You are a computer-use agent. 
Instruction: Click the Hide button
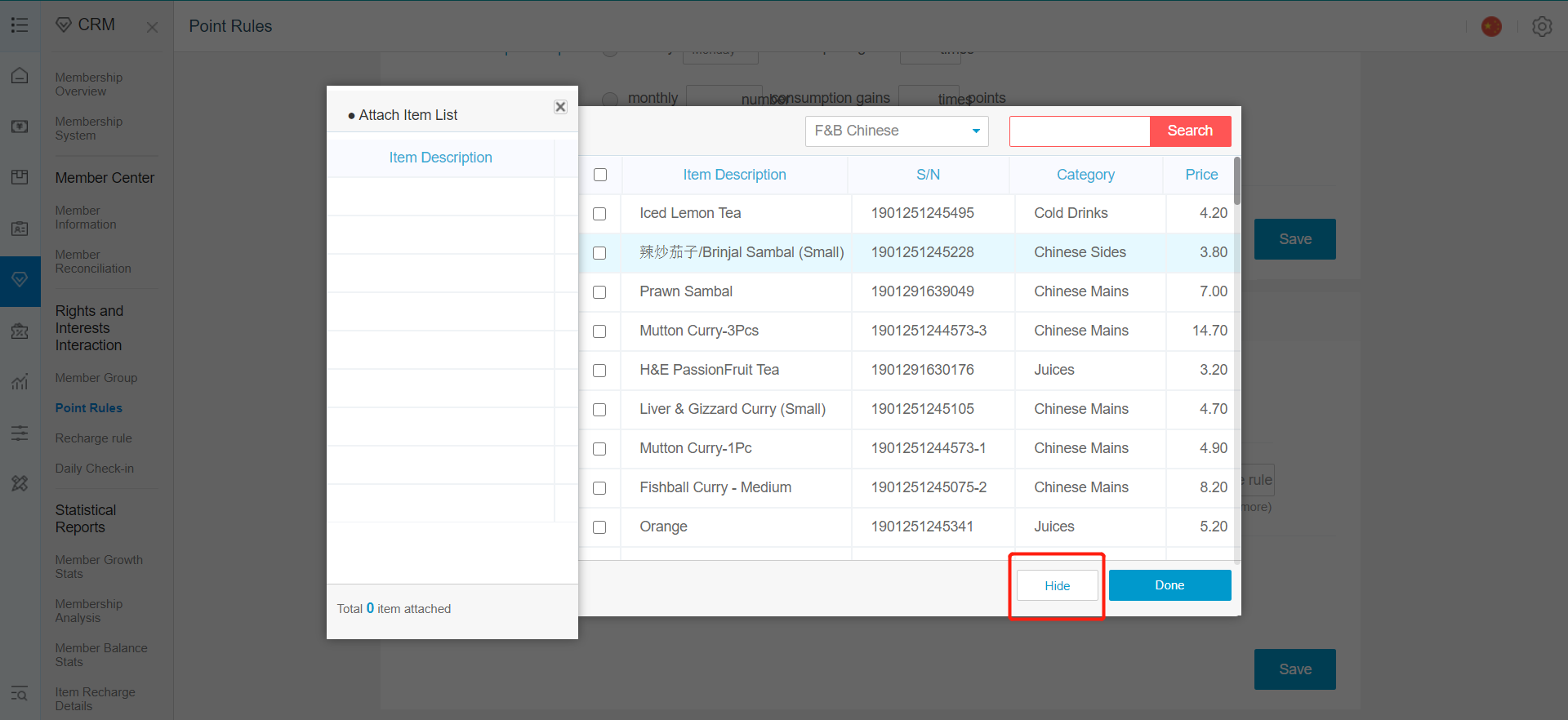(x=1057, y=585)
